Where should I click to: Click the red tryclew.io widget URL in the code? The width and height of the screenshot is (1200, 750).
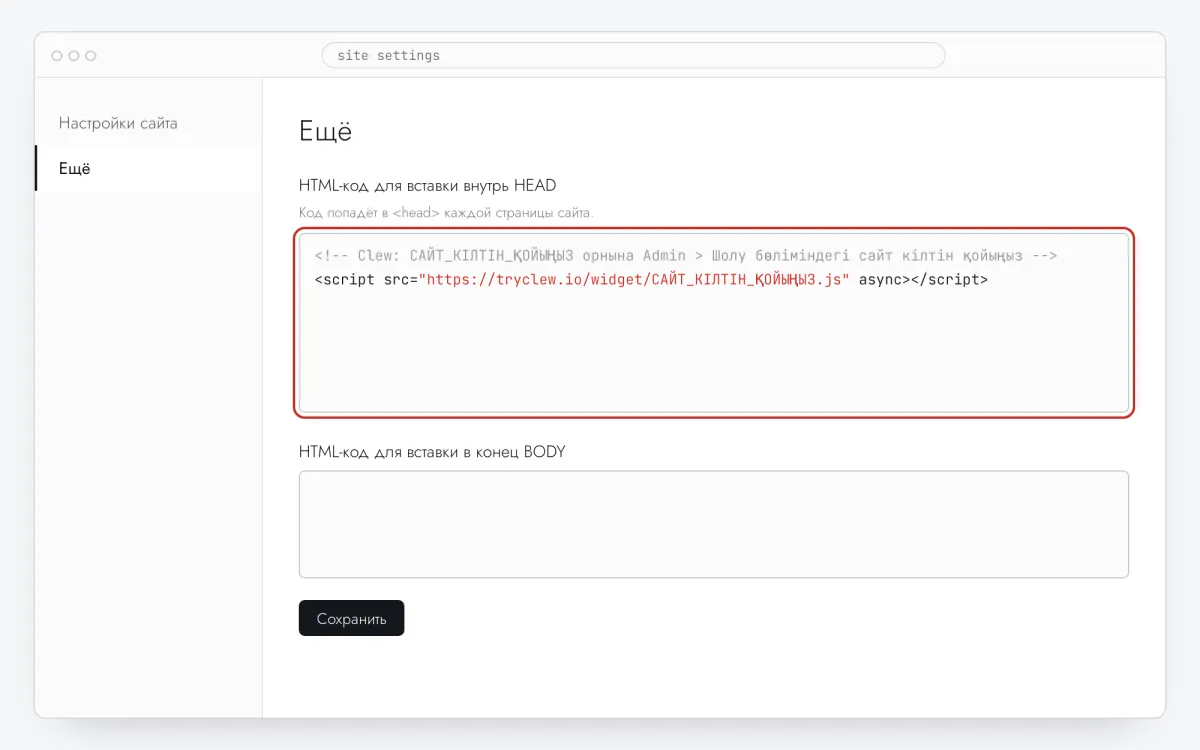tap(634, 280)
